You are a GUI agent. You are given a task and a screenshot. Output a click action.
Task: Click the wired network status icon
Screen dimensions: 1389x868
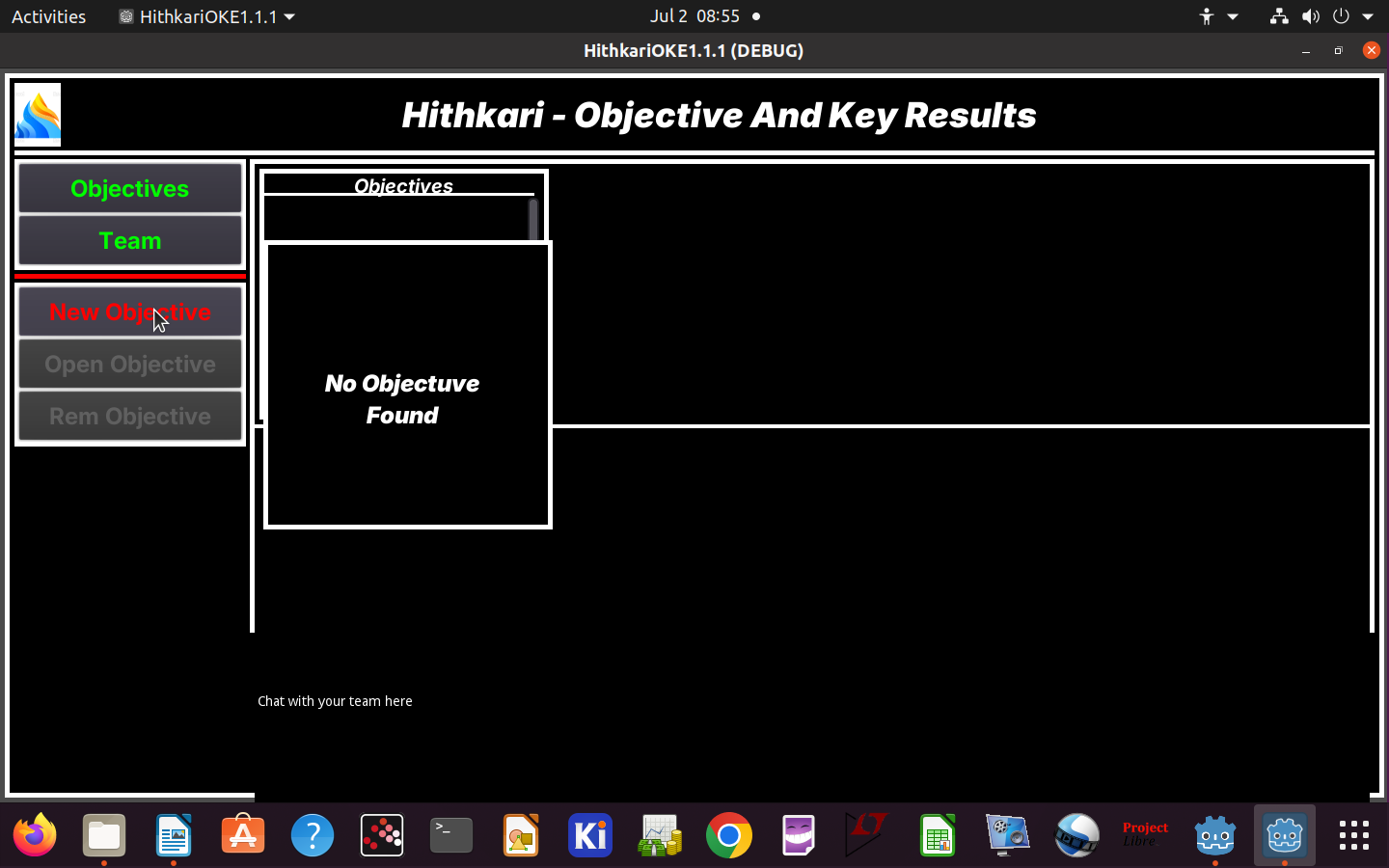[1279, 16]
